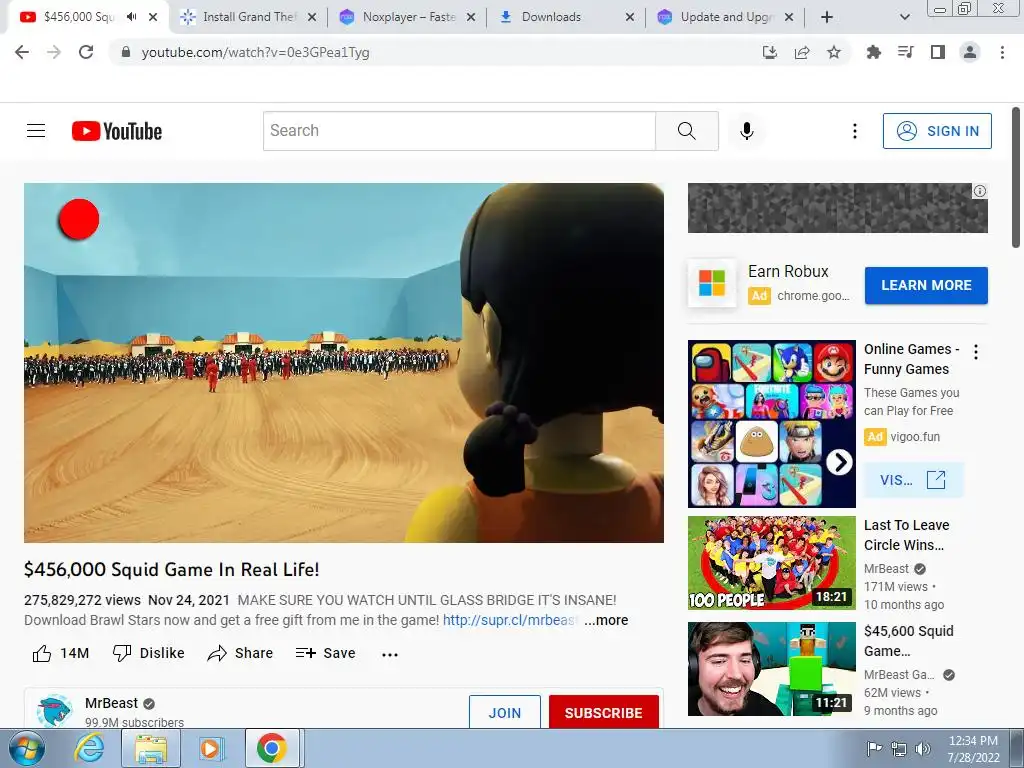Like the video with thumbs up
1024x768 pixels.
coord(42,653)
